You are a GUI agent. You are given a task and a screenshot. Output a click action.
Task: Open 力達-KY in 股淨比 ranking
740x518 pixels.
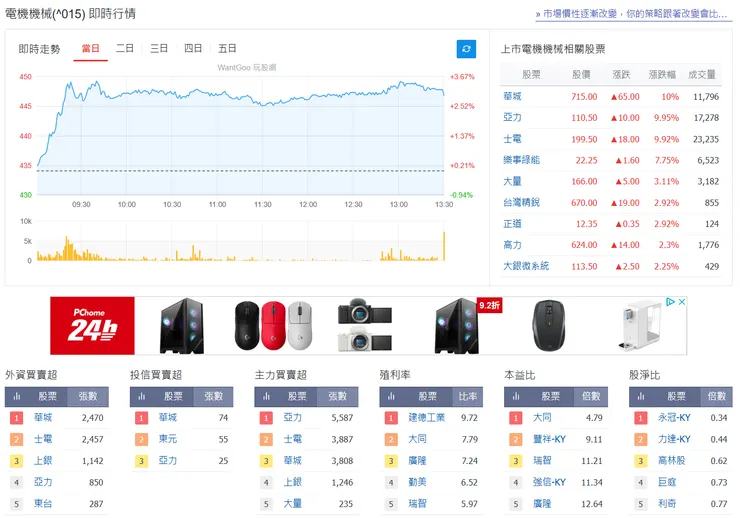point(674,439)
